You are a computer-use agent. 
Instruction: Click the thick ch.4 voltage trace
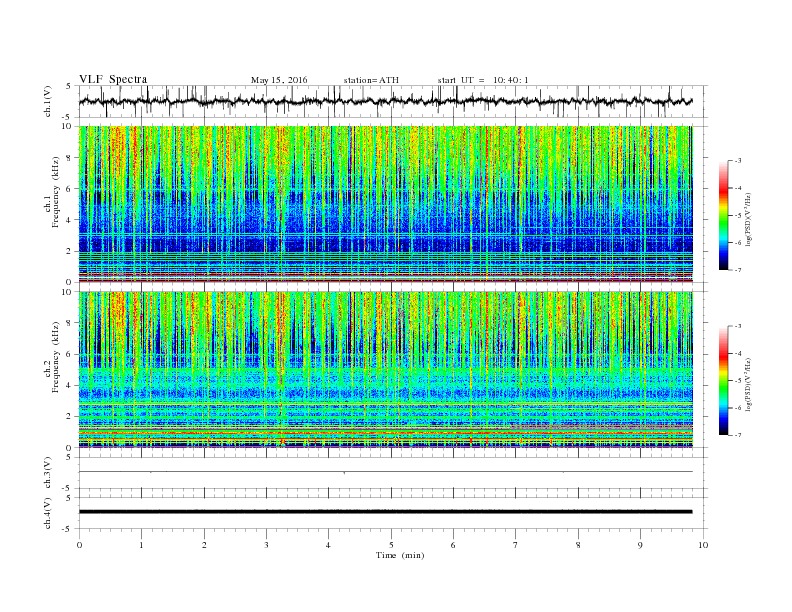(385, 512)
